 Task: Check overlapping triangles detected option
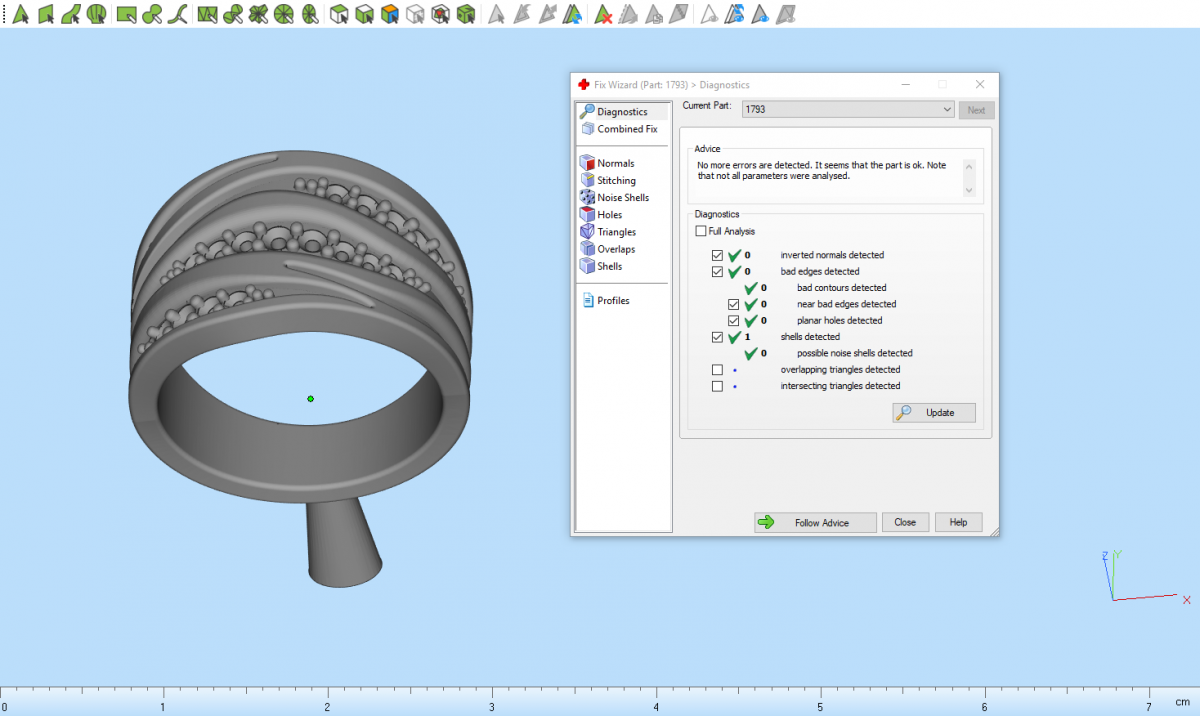pyautogui.click(x=717, y=370)
